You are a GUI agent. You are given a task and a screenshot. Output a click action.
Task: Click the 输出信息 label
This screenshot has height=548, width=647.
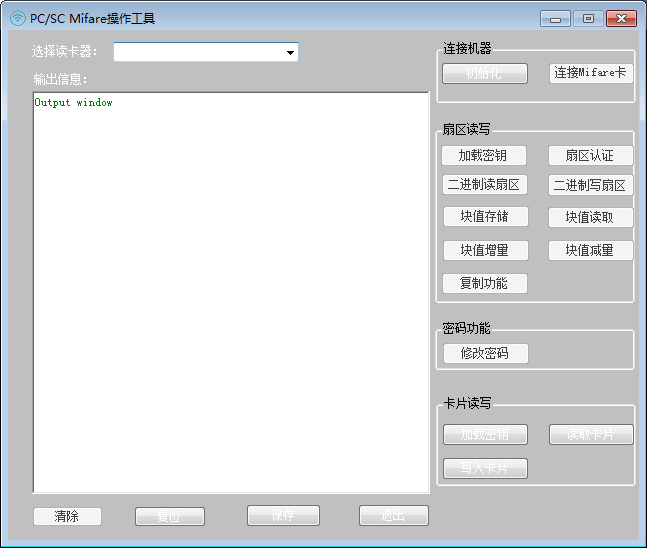[x=60, y=79]
